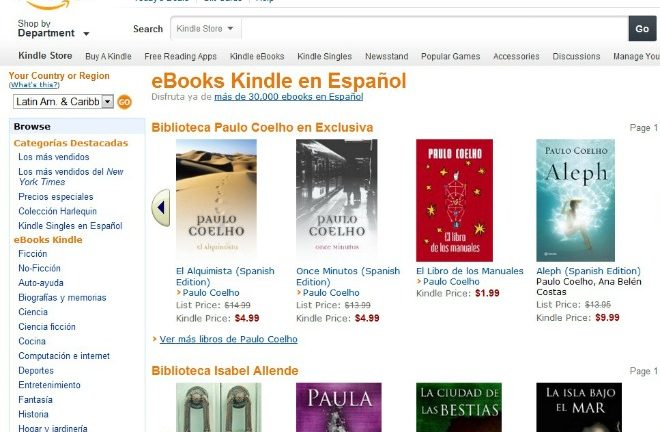The width and height of the screenshot is (660, 432).
Task: Expand the Shop by Department menu
Action: pyautogui.click(x=53, y=29)
